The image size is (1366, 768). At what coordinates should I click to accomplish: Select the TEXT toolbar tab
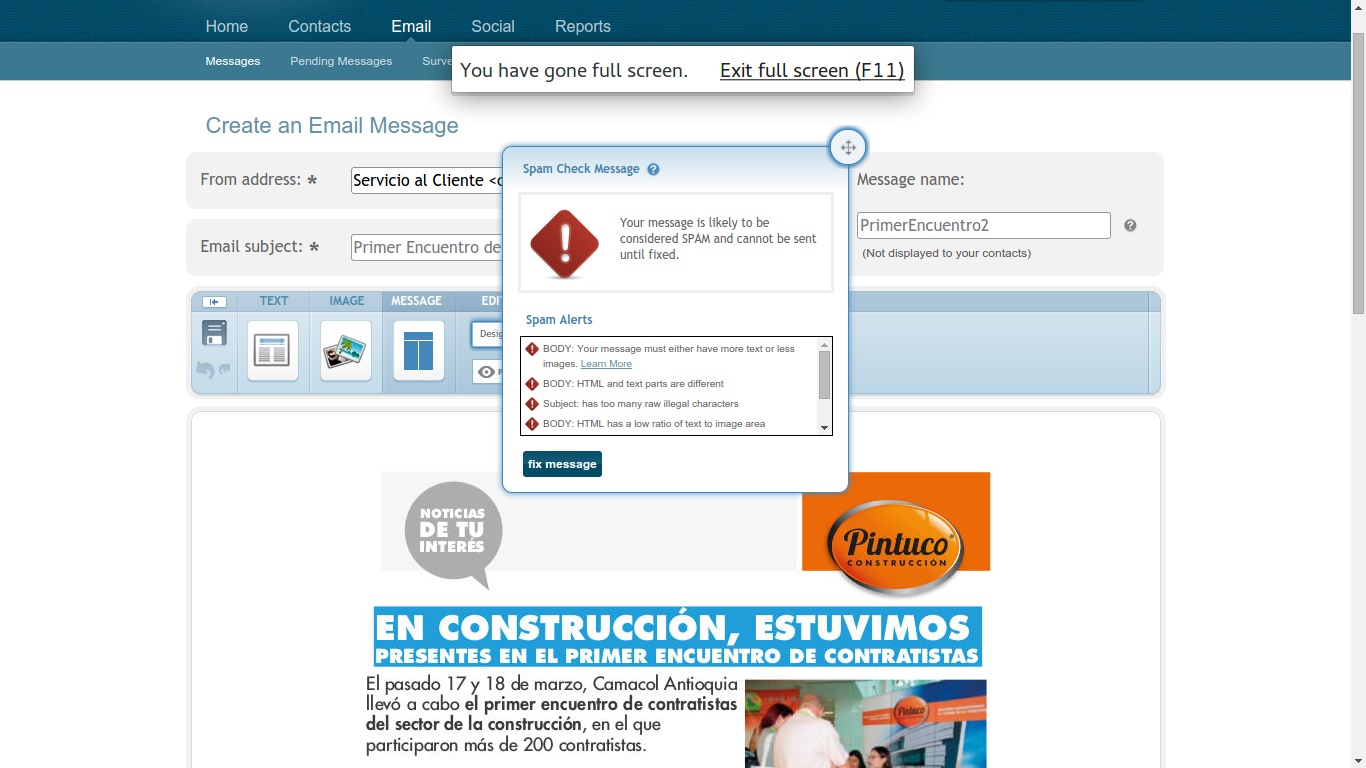(274, 301)
